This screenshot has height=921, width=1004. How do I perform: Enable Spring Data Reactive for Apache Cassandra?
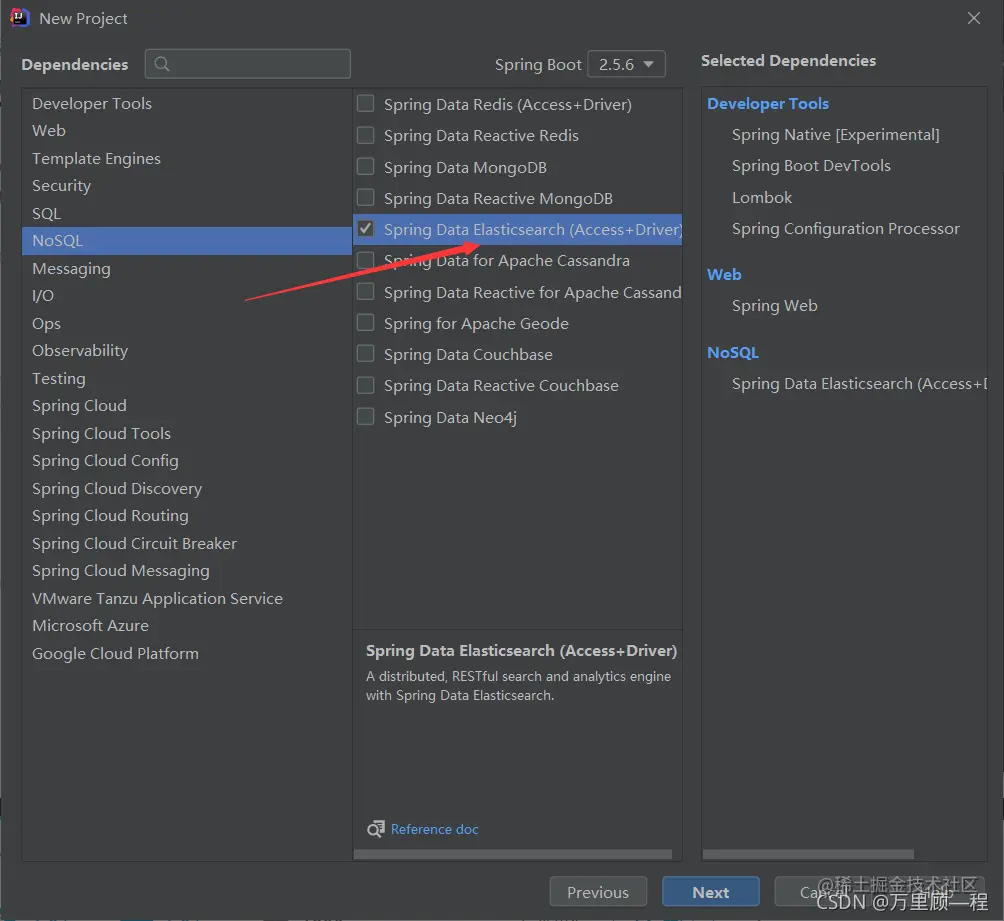366,292
